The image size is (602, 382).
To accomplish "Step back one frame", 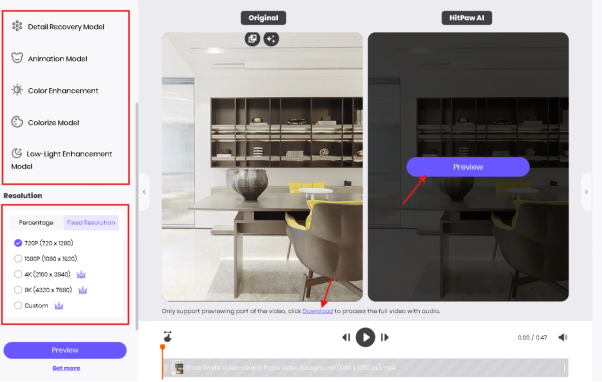I will (x=346, y=337).
